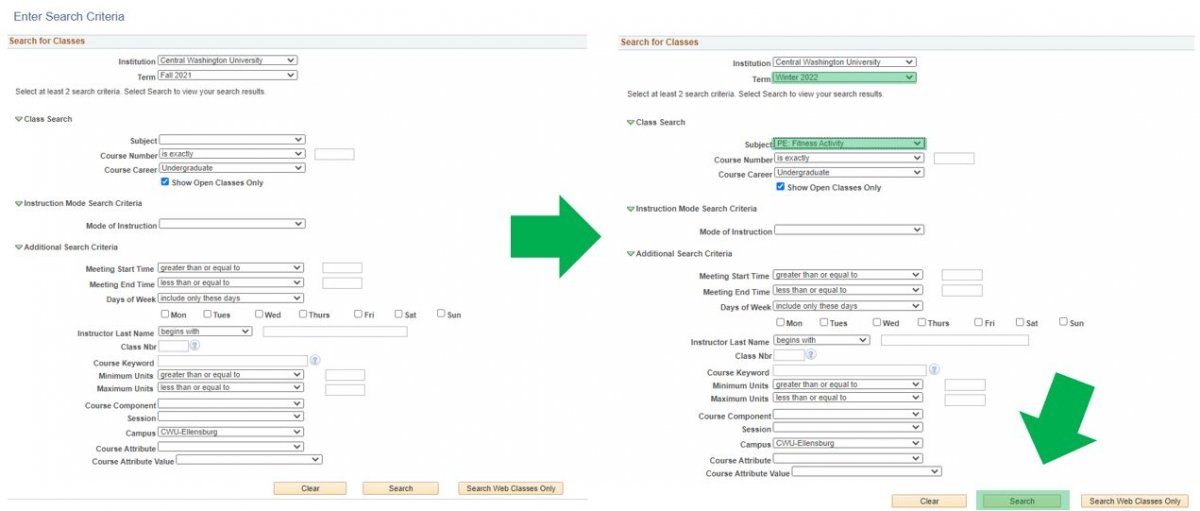Check the Tues box in Fall 2021 form
This screenshot has height=511, width=1200.
(207, 314)
